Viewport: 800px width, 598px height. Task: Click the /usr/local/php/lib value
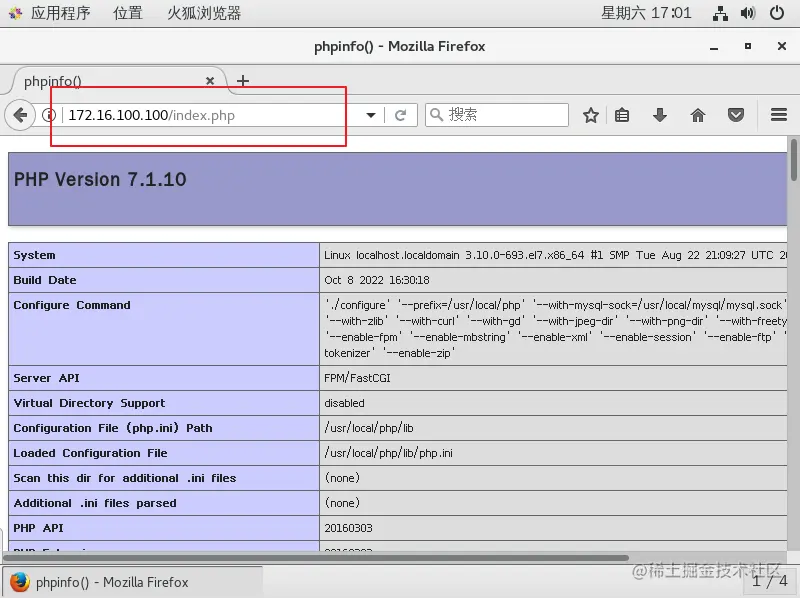tap(369, 428)
